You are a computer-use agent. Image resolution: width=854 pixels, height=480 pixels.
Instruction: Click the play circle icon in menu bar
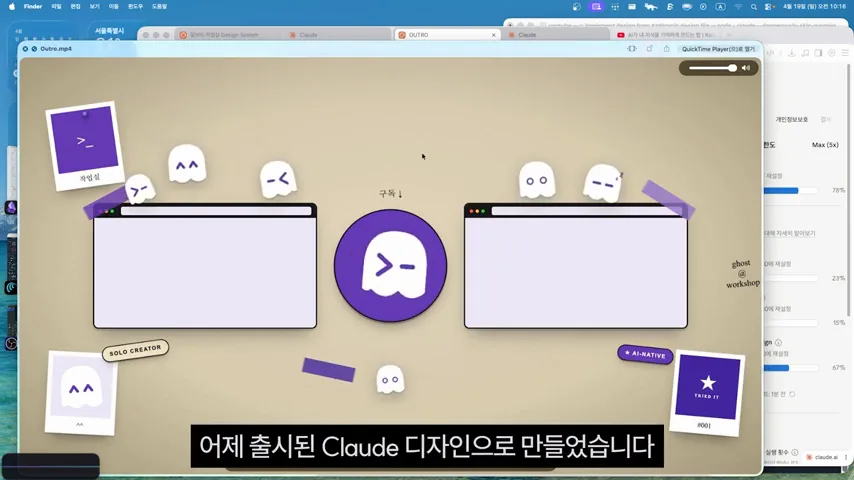[703, 7]
